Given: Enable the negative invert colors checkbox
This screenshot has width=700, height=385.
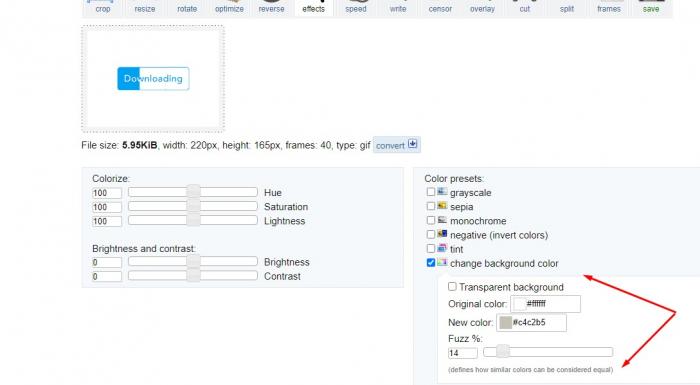Looking at the screenshot, I should pyautogui.click(x=431, y=234).
